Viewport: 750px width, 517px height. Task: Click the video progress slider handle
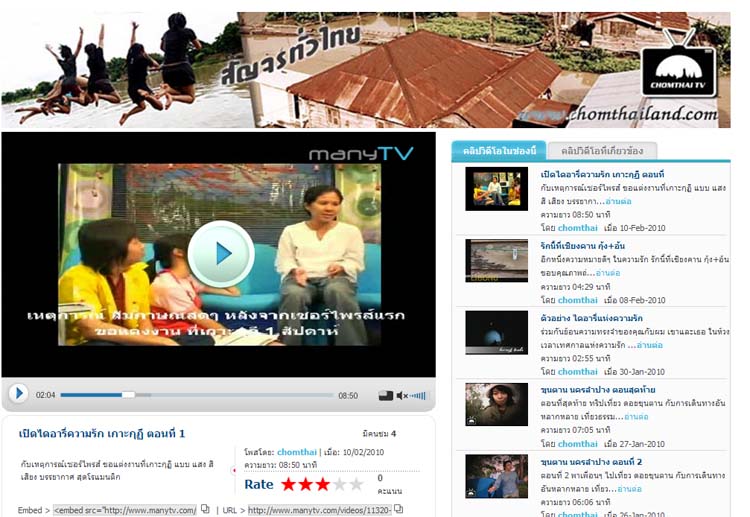(x=128, y=395)
